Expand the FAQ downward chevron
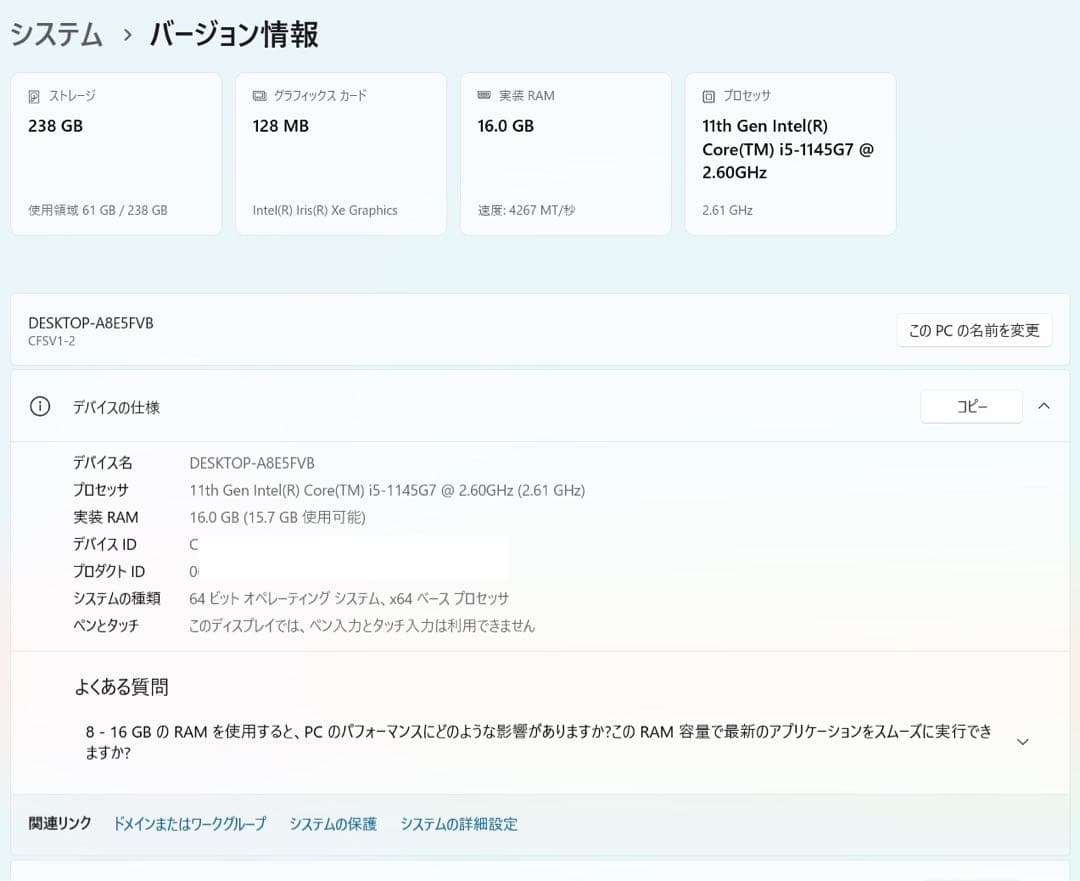The image size is (1080, 881). click(1022, 742)
